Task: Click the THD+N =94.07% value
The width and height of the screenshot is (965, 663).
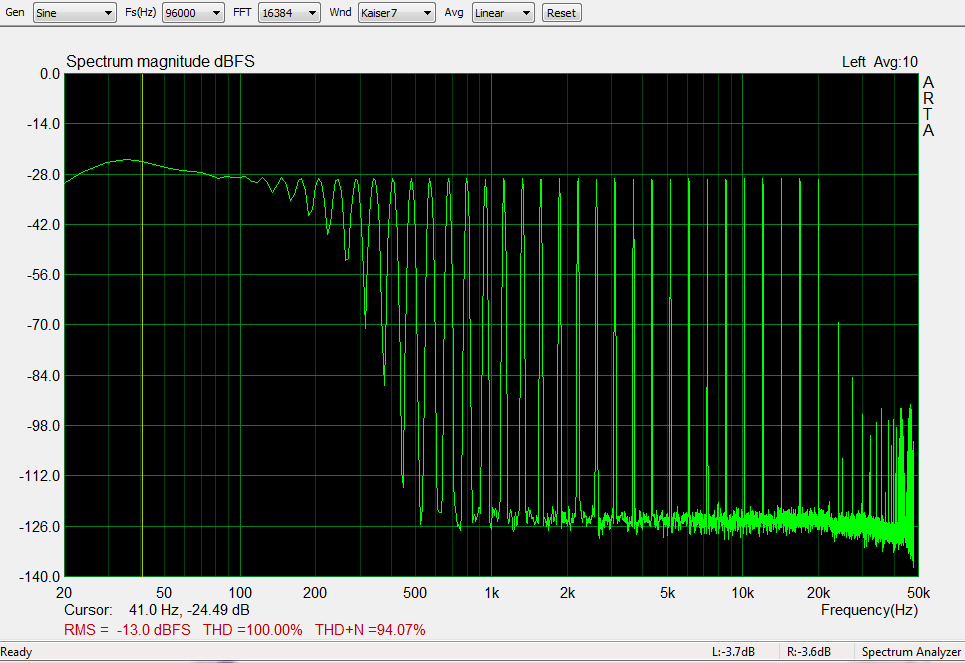Action: pos(370,630)
